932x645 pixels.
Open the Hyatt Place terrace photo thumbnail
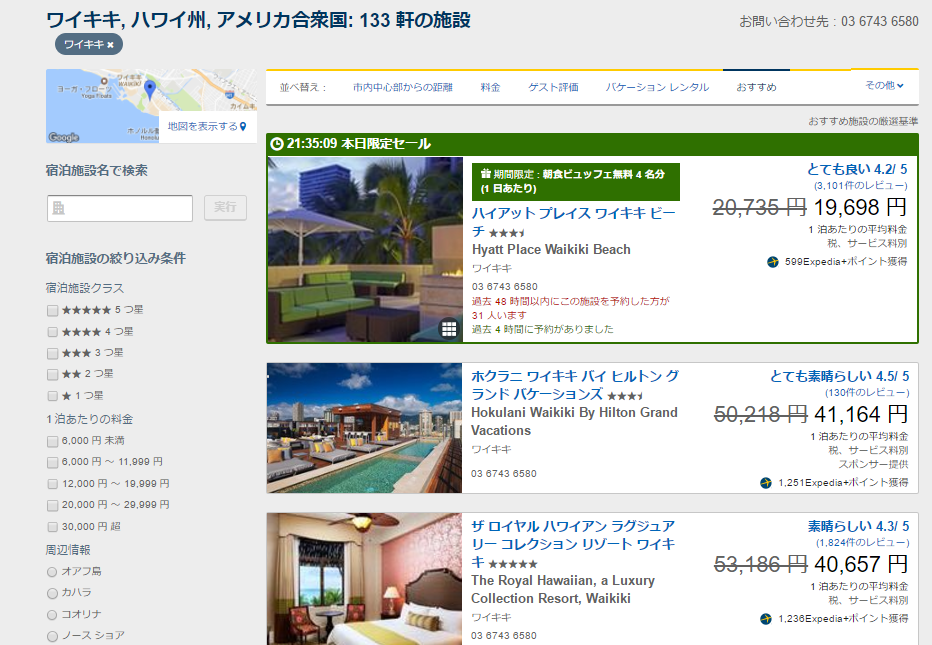coord(365,250)
